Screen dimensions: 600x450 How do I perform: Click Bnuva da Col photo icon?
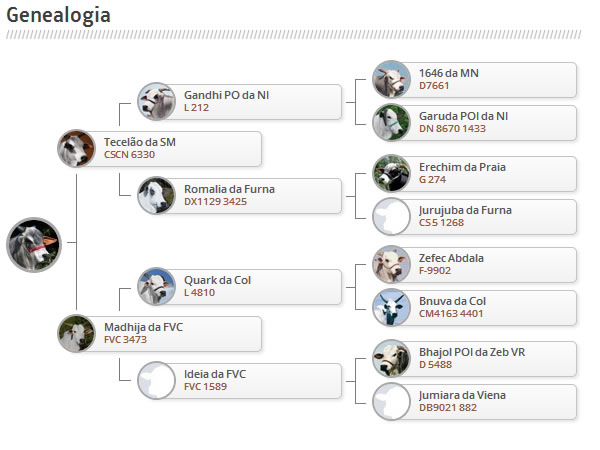(x=391, y=307)
